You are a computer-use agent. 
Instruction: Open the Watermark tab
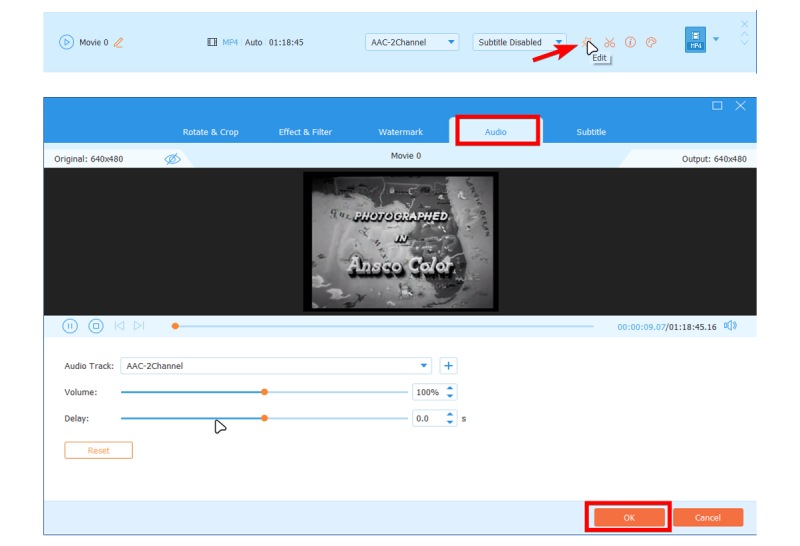[x=401, y=132]
